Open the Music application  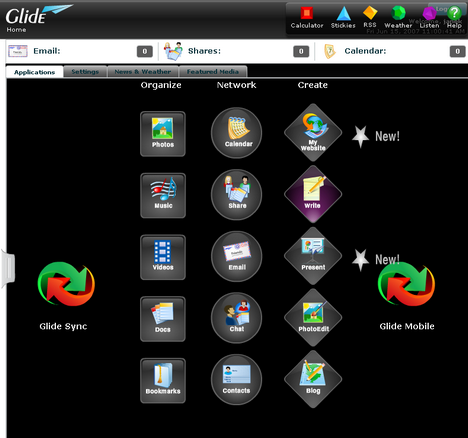point(163,195)
